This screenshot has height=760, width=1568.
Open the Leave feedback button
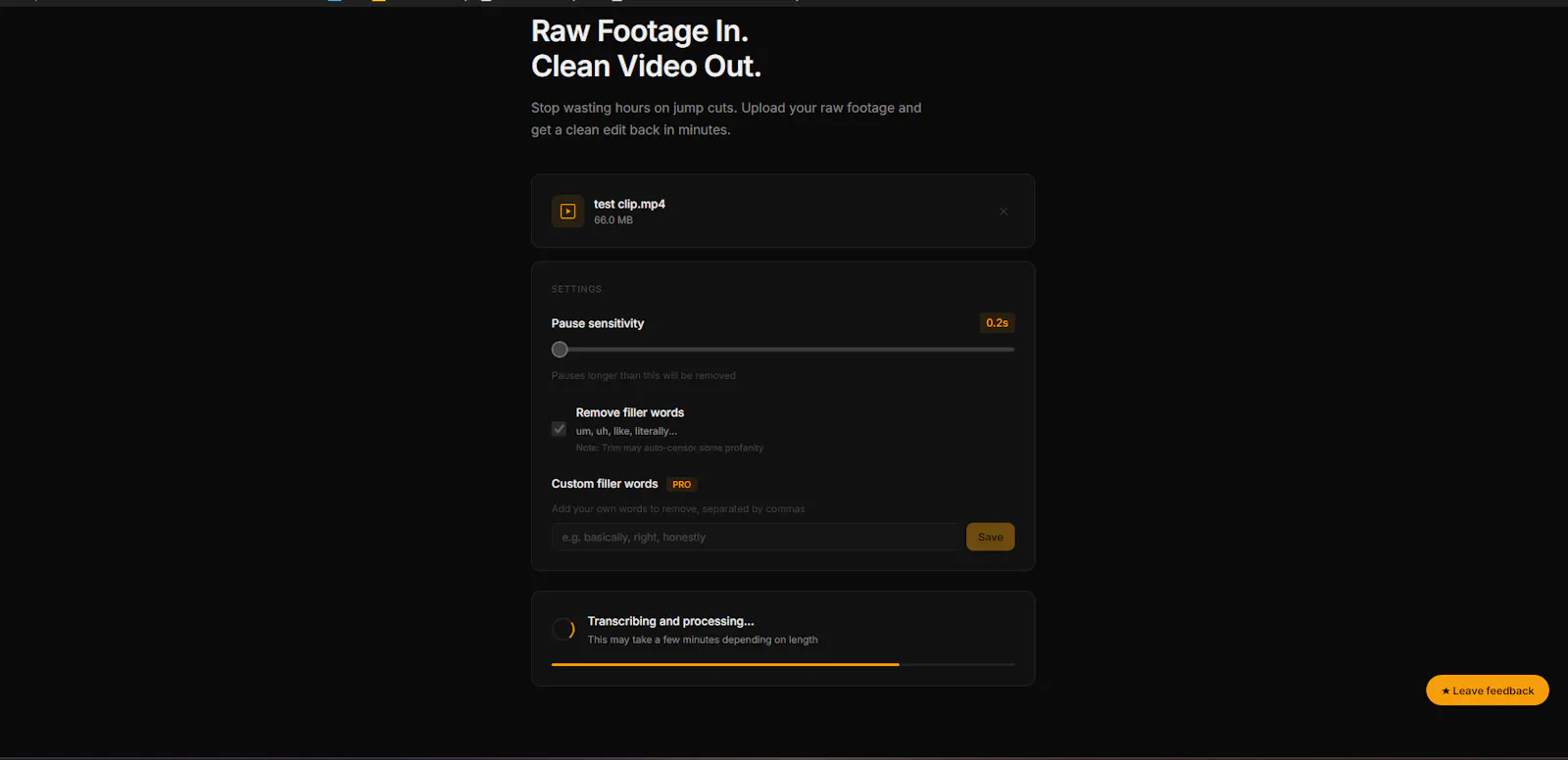click(1488, 690)
